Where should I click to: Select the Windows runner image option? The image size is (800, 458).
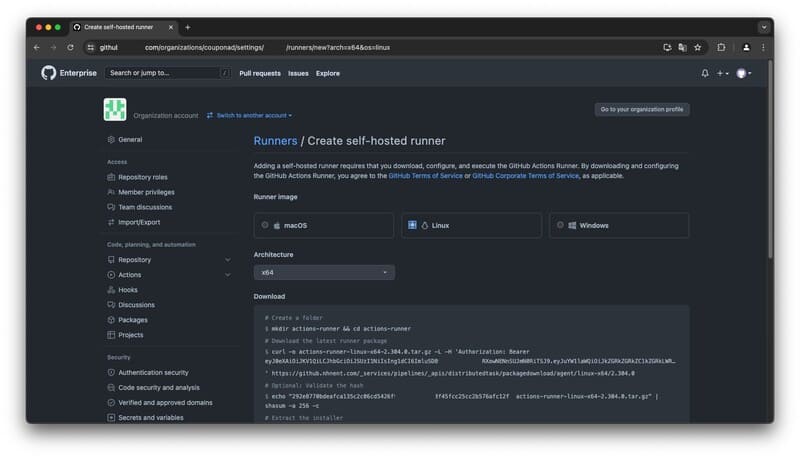coord(618,225)
